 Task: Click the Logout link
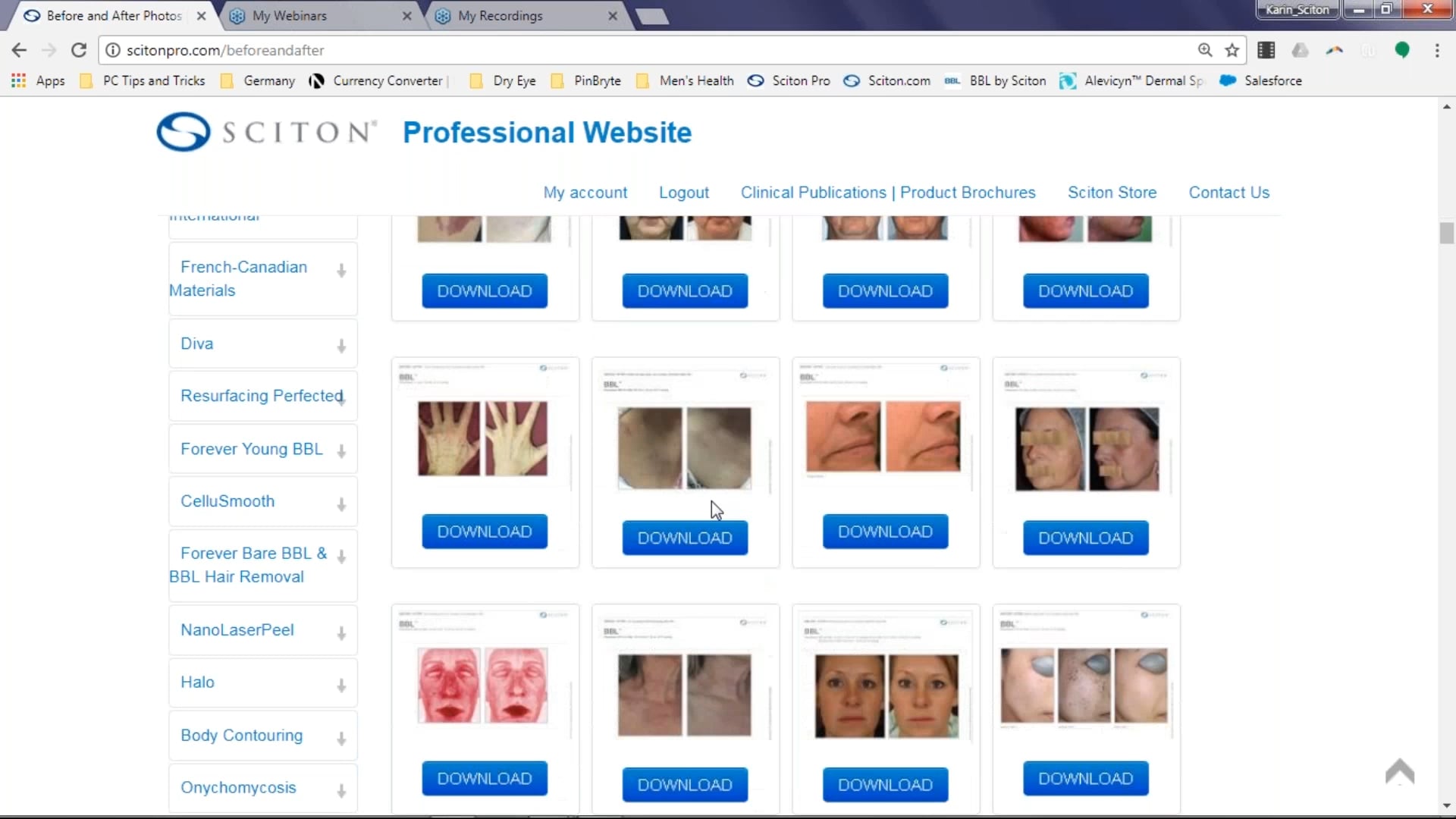click(x=684, y=192)
